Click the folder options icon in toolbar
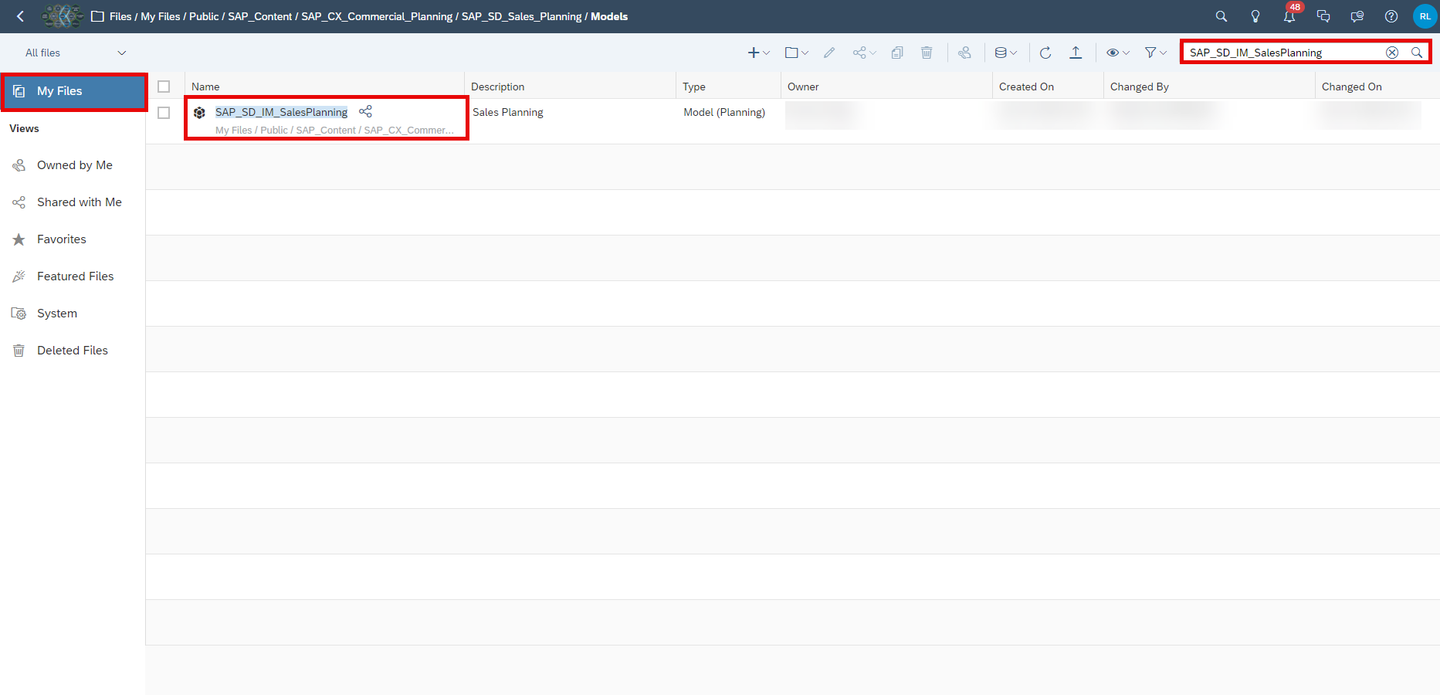Viewport: 1440px width, 695px height. [x=791, y=52]
